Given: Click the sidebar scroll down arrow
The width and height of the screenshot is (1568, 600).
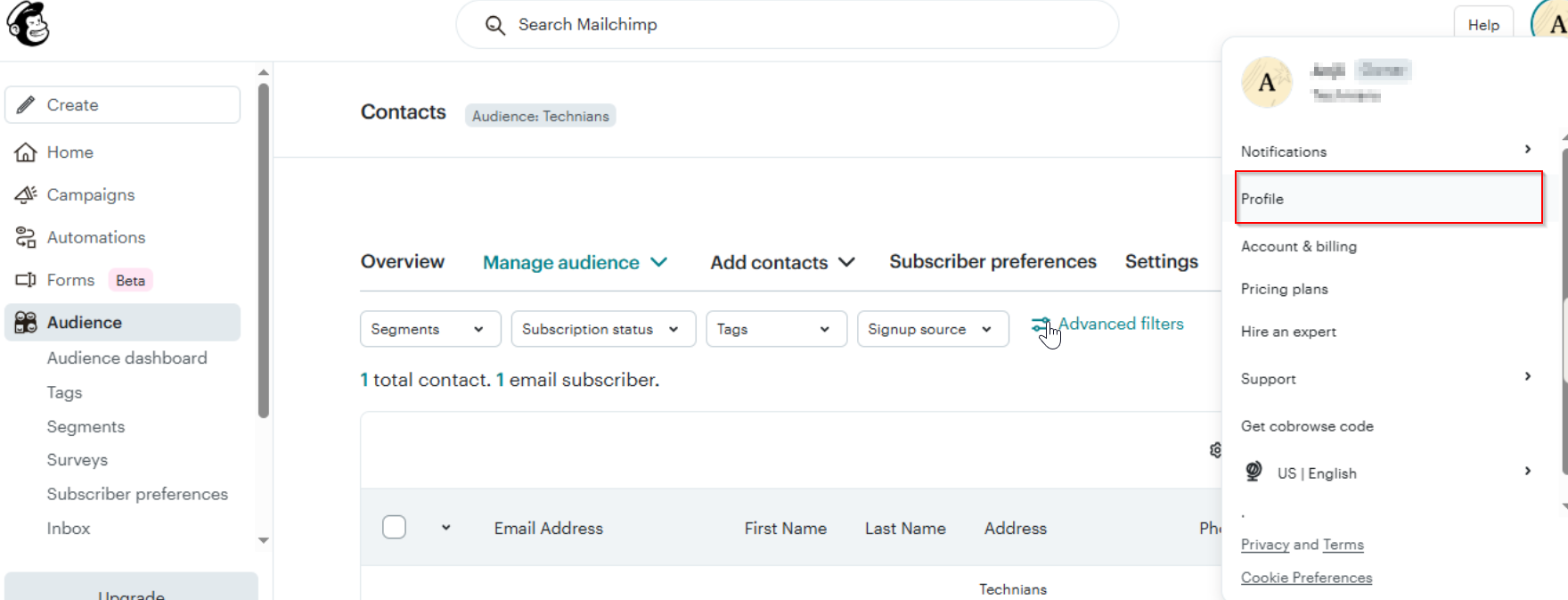Looking at the screenshot, I should tap(264, 540).
